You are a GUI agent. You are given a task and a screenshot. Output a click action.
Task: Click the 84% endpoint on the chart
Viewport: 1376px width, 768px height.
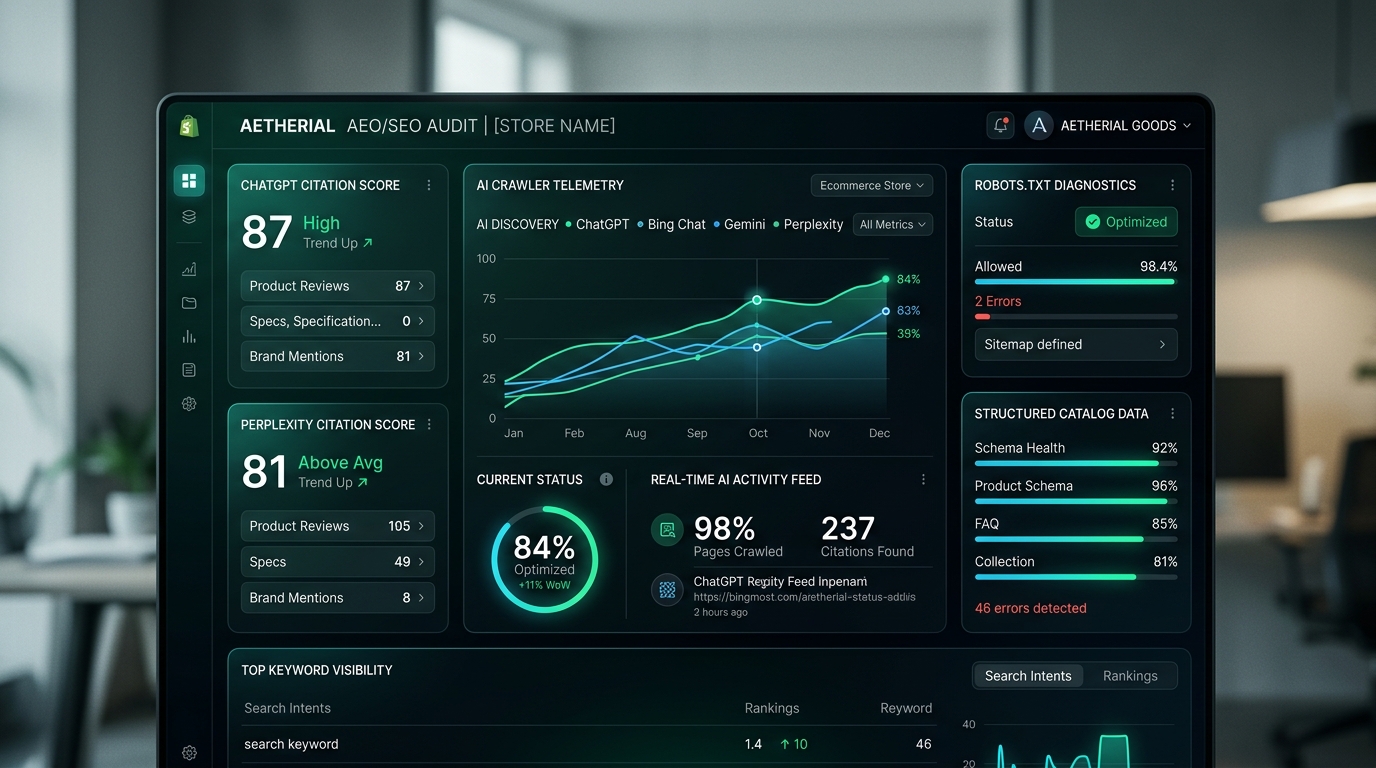tap(886, 279)
